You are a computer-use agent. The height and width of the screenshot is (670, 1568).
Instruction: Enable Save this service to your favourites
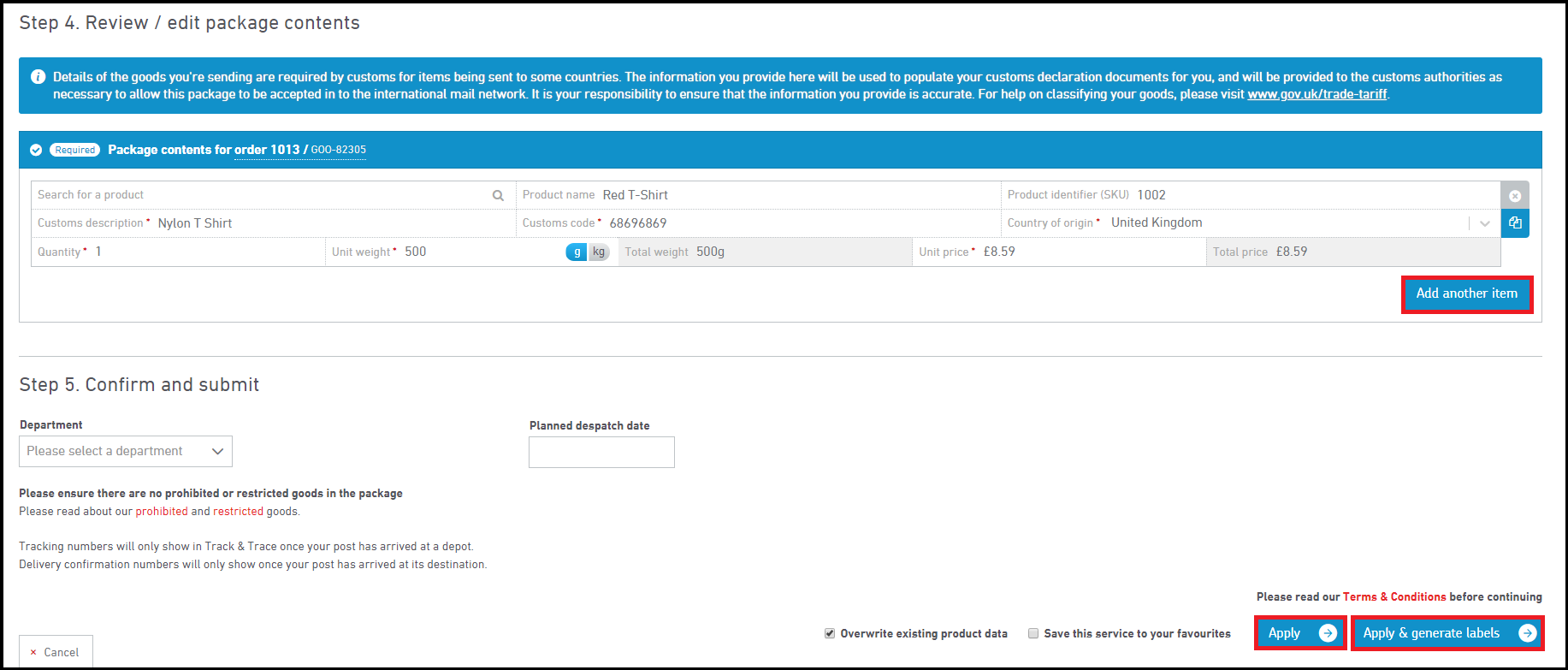(1033, 633)
